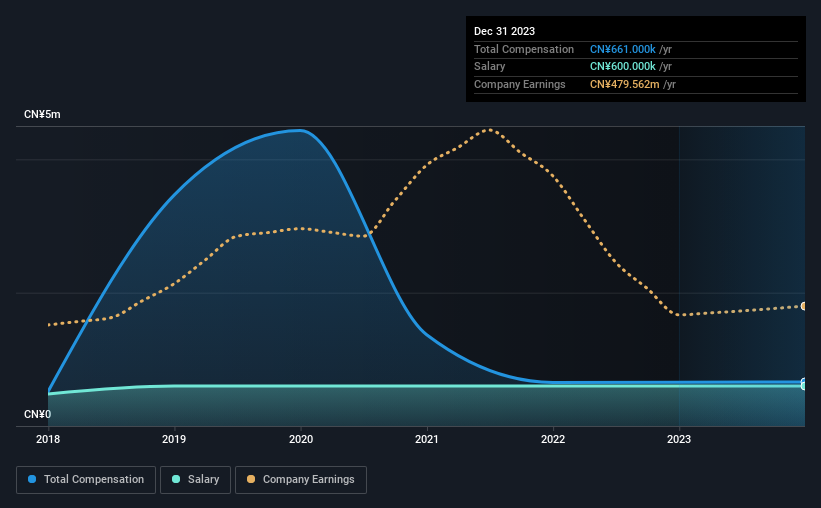Screen dimensions: 821x508
Task: Click the Company Earnings tooltip row label
Action: click(x=519, y=84)
